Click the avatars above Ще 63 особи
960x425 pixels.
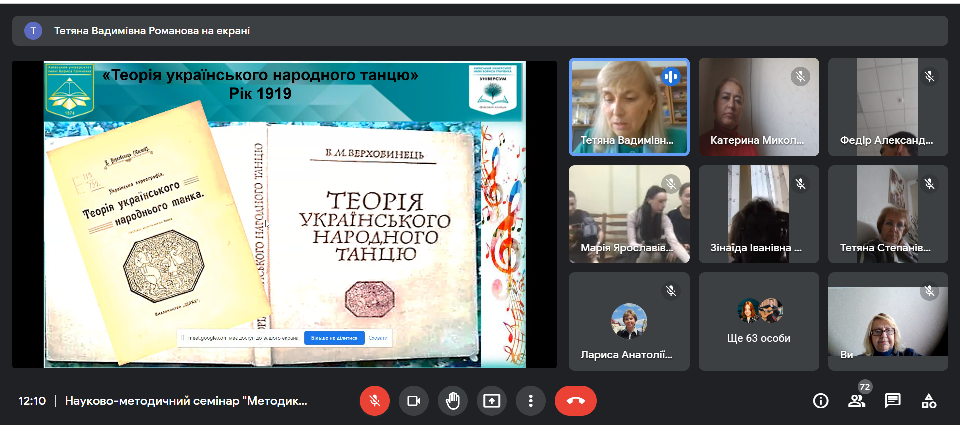pos(760,310)
